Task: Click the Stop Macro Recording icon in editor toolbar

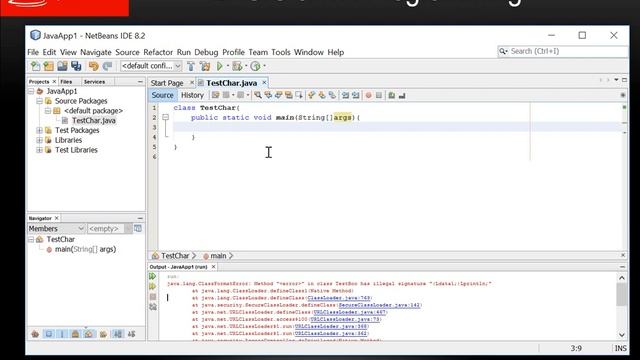Action: coord(379,95)
